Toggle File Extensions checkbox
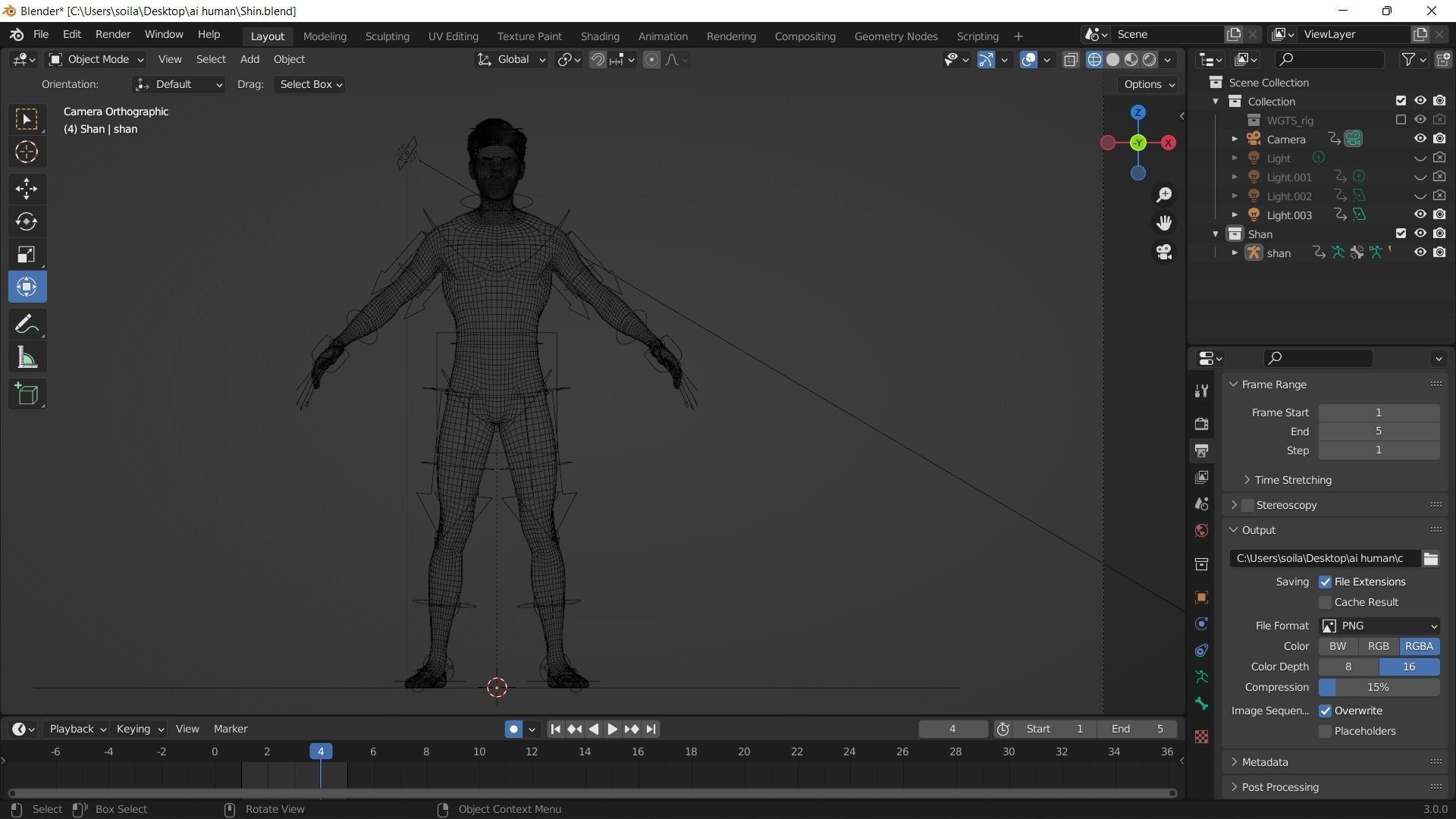 pos(1325,582)
